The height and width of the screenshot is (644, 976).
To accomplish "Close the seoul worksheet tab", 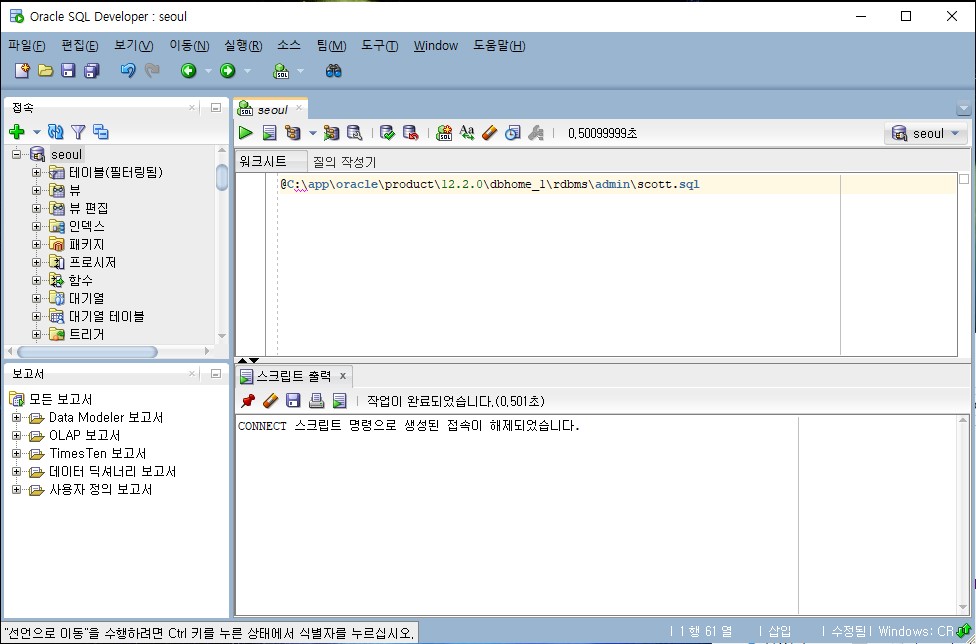I will click(x=299, y=108).
